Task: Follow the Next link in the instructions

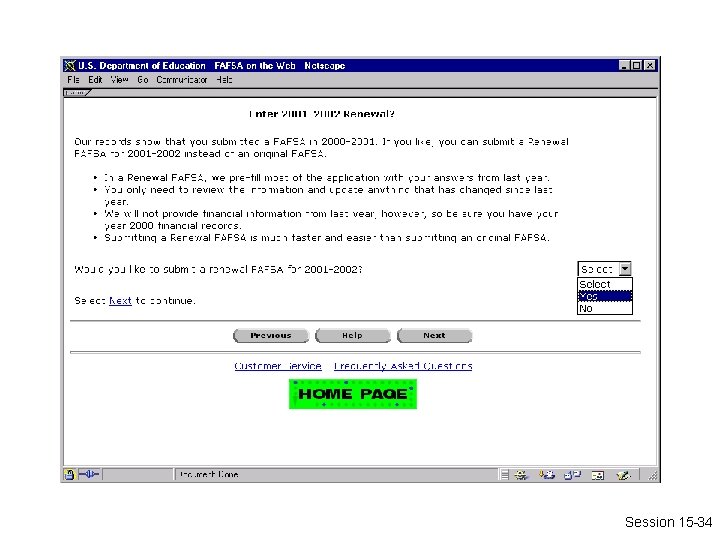Action: coord(120,301)
